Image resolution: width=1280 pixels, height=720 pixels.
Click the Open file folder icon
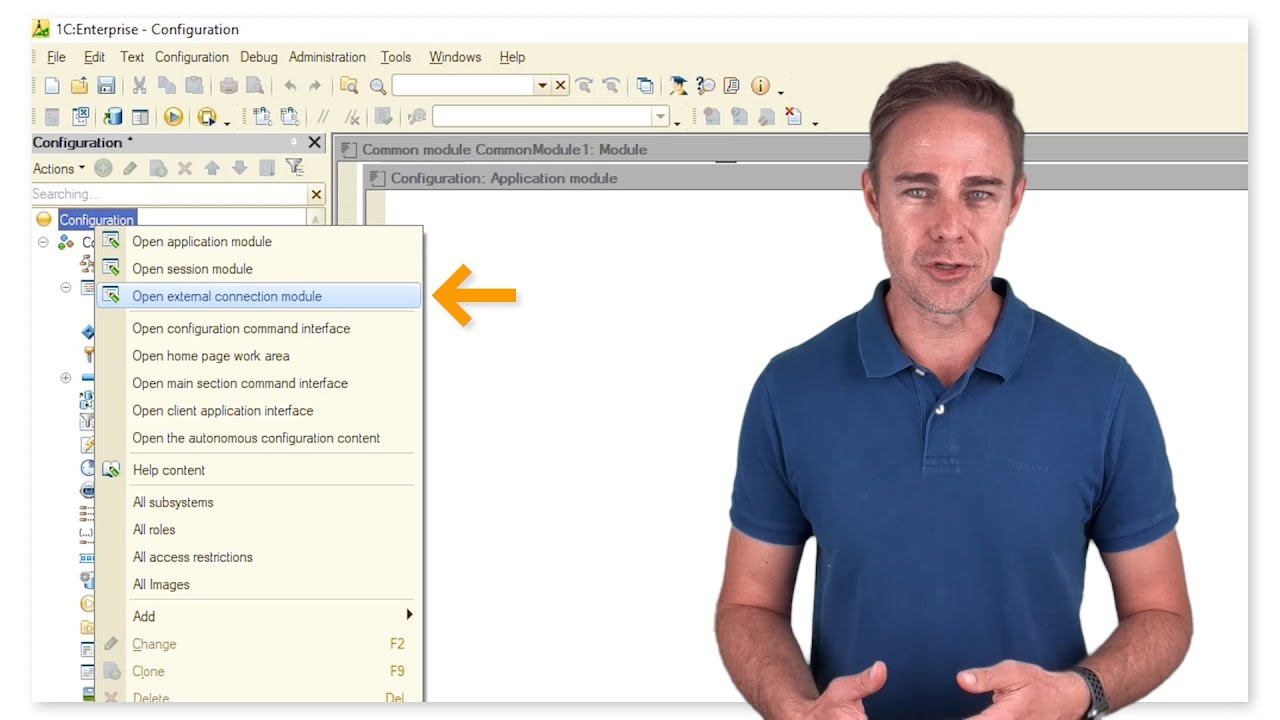[79, 86]
